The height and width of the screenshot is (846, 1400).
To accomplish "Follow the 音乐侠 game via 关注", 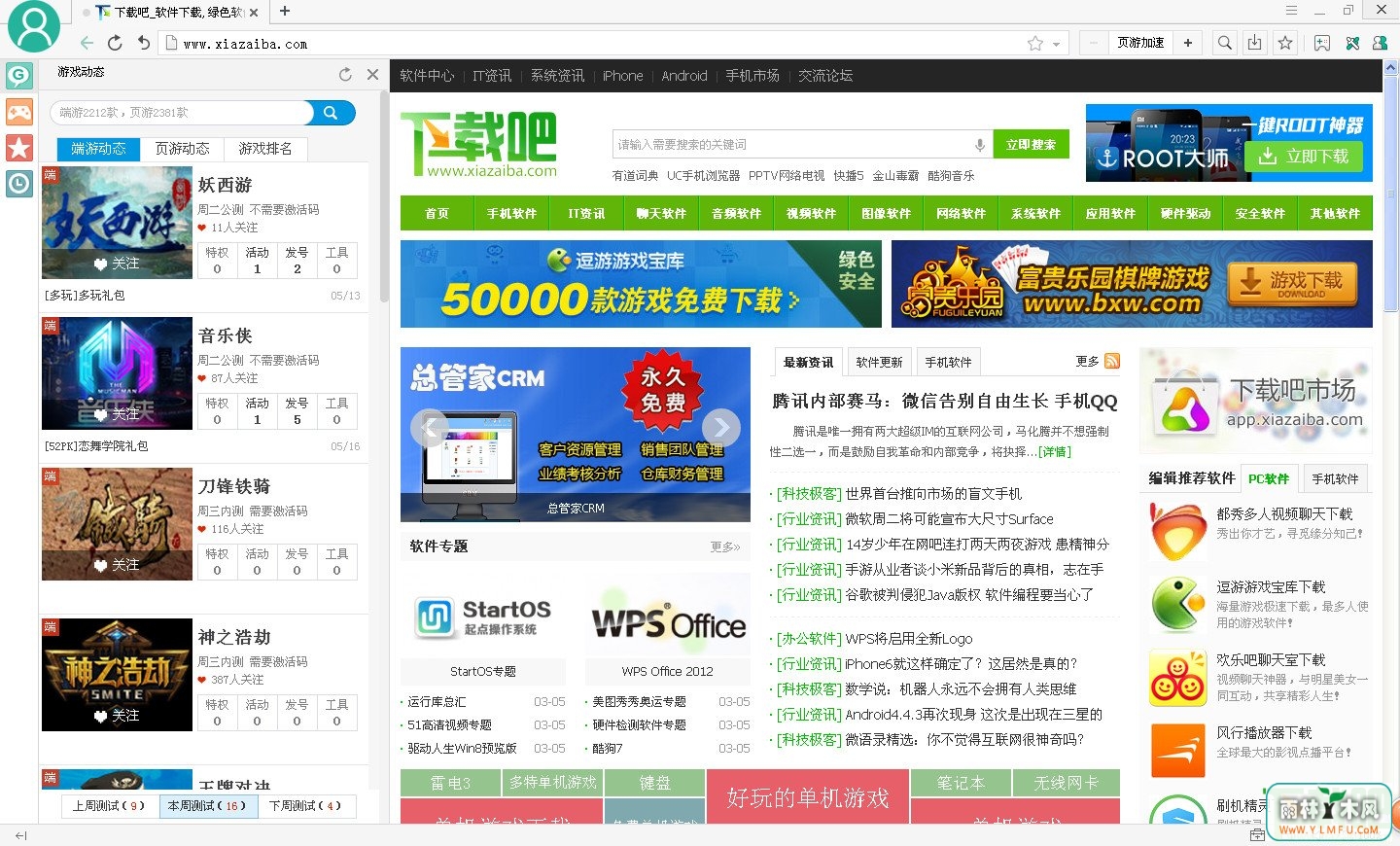I will click(x=117, y=414).
